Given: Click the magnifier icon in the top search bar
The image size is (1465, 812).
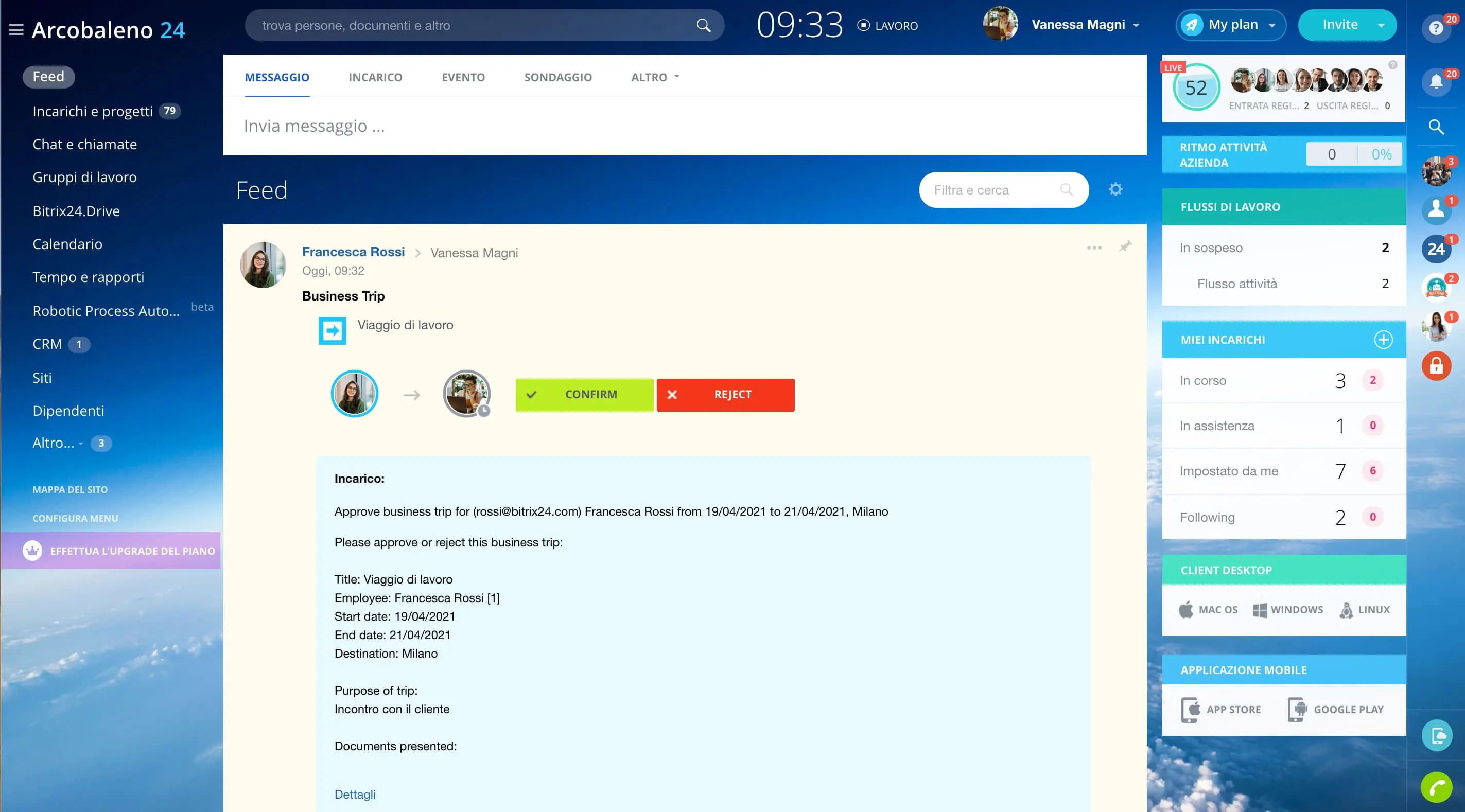Looking at the screenshot, I should [704, 26].
